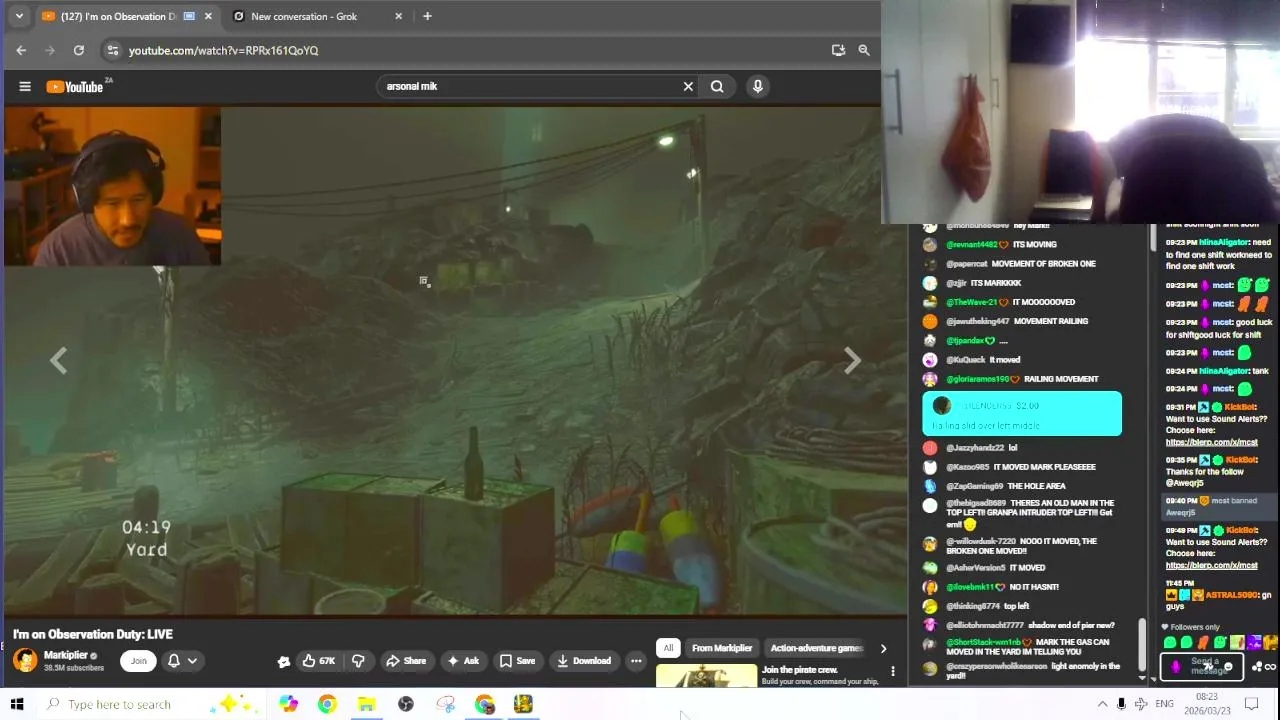Clear the 'arsonal mik' search text
This screenshot has height=720, width=1280.
pyautogui.click(x=688, y=87)
